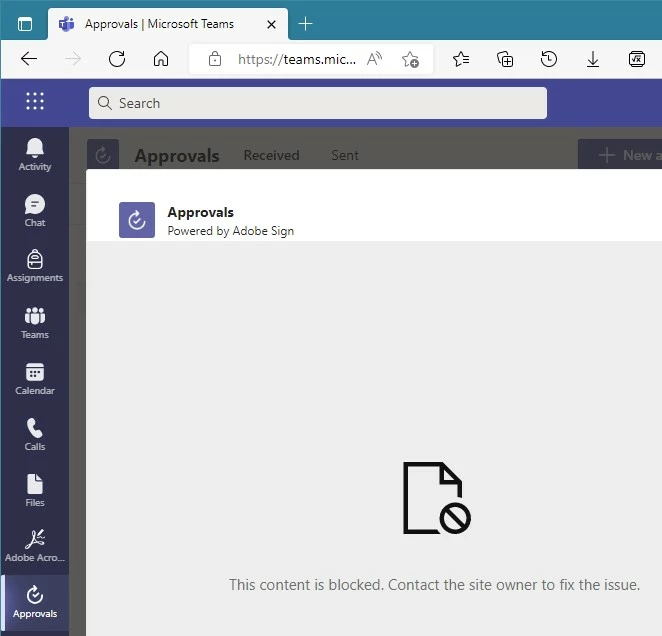Click the Teams Search box

point(318,103)
